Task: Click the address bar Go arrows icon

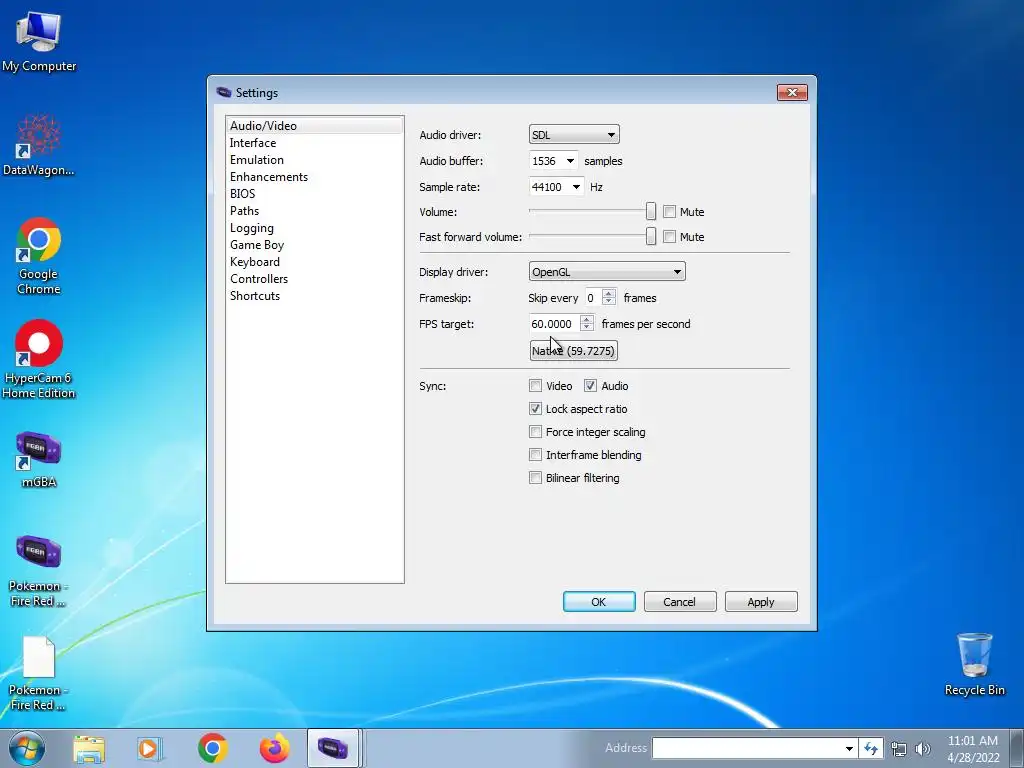Action: [x=871, y=748]
